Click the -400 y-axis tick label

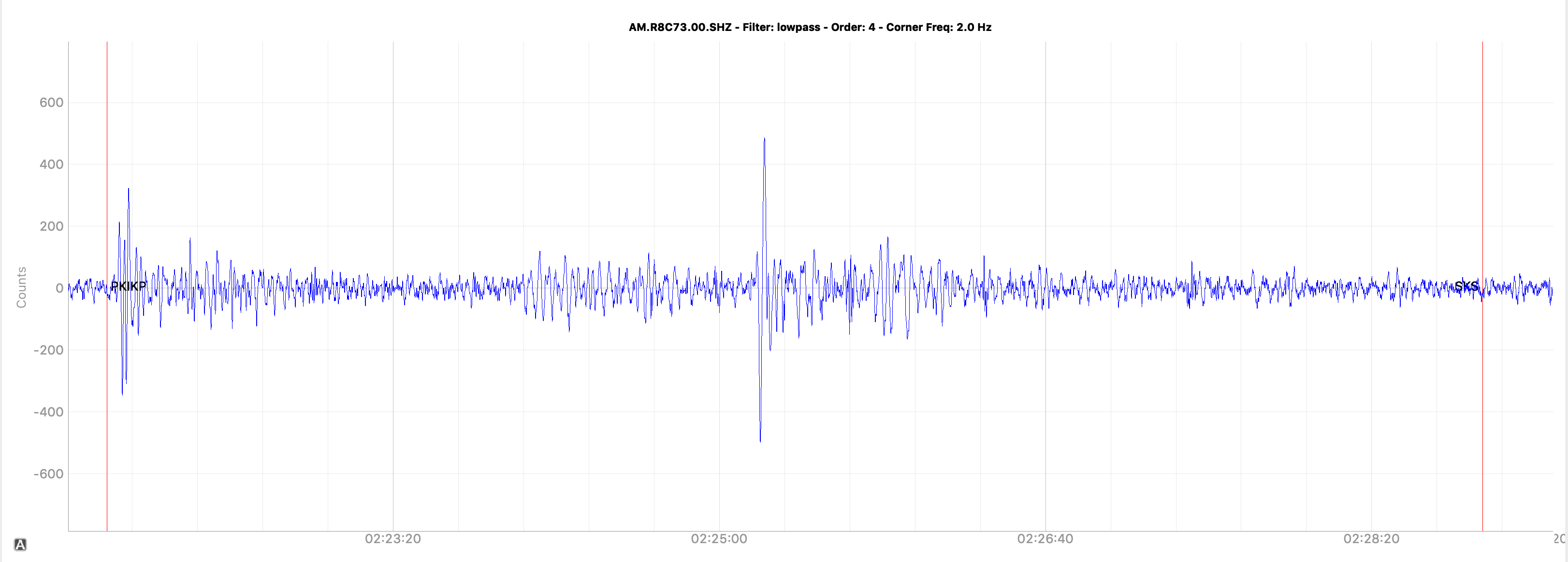49,412
